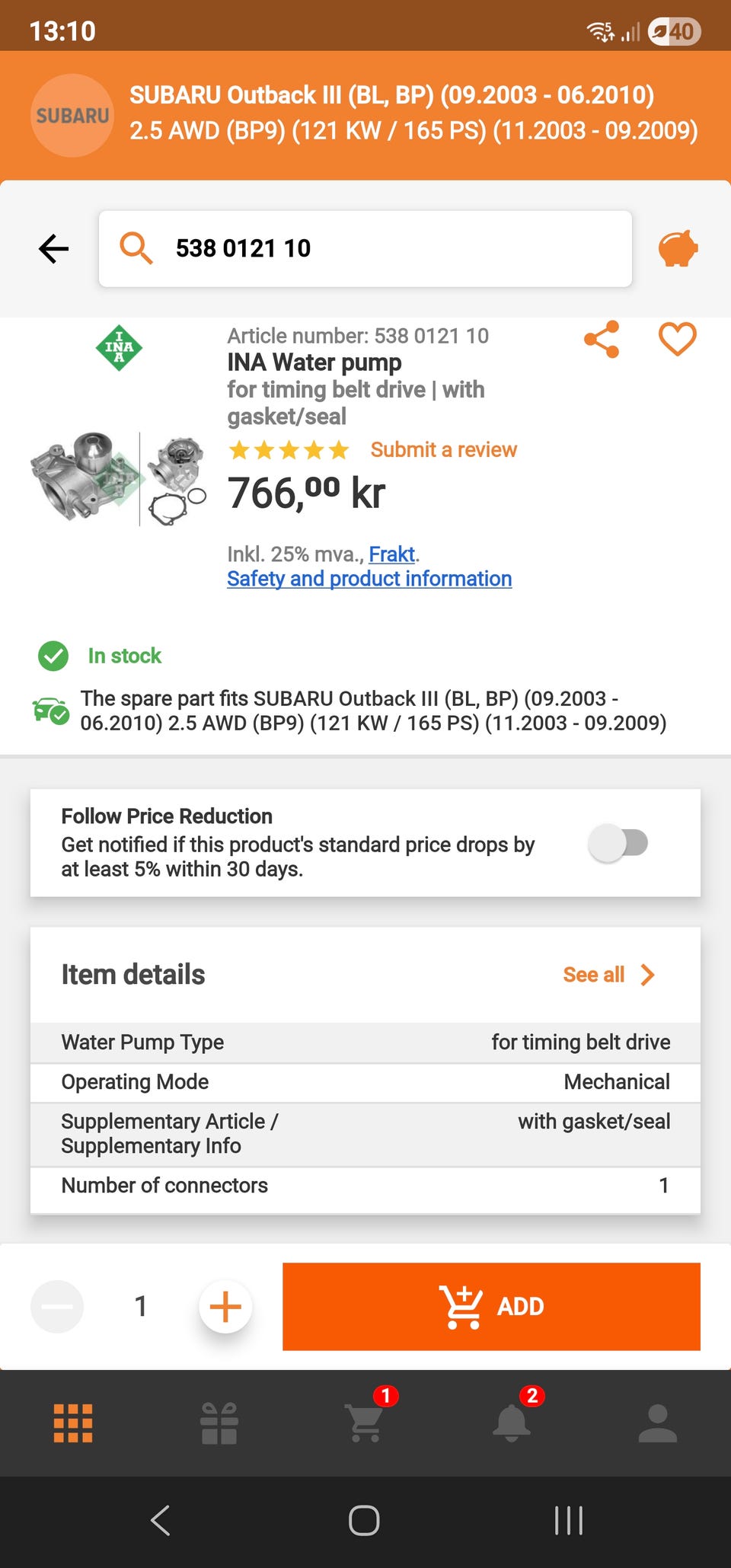
Task: Open the Frakt shipping link
Action: pos(391,554)
